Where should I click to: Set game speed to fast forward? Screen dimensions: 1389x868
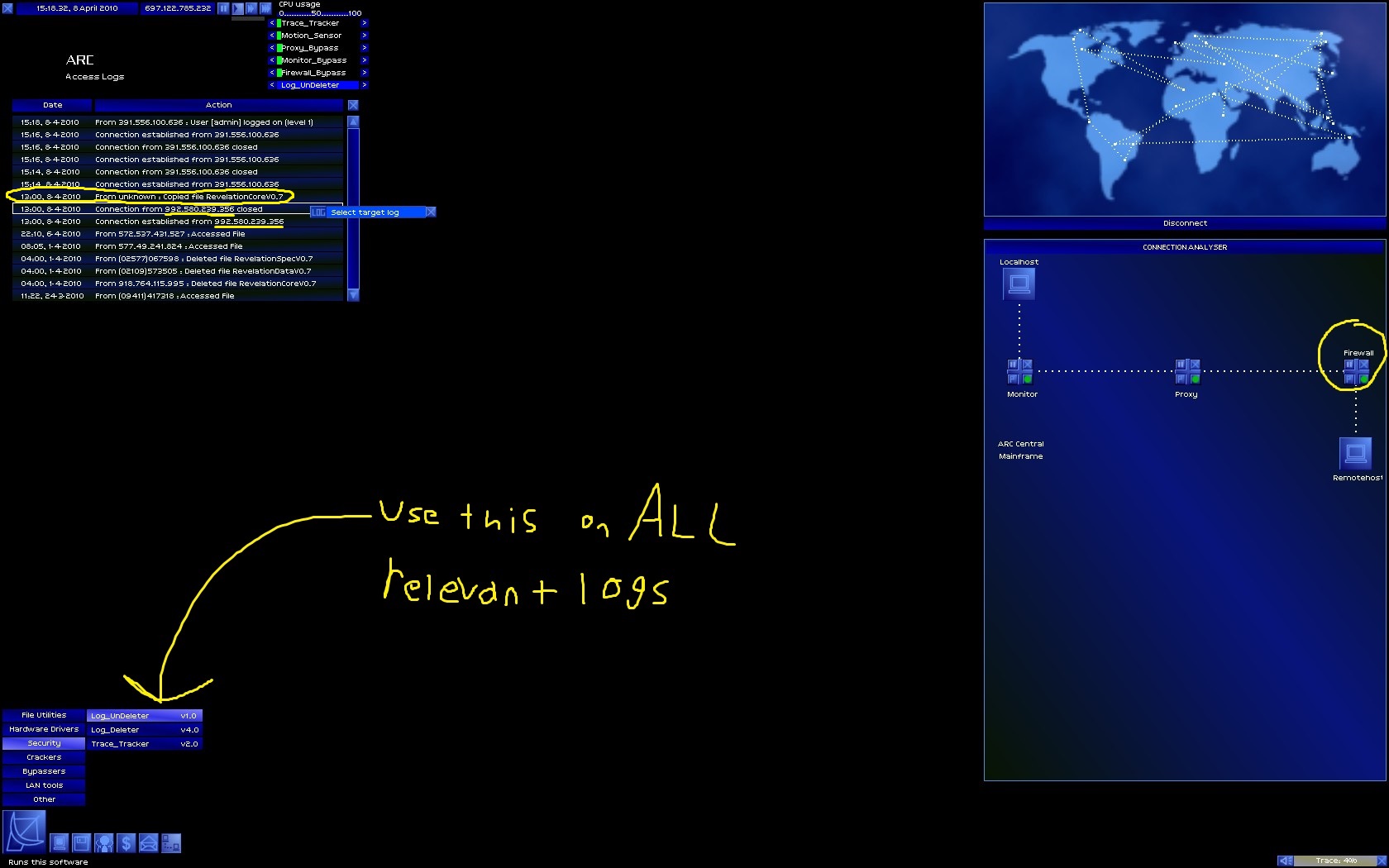(x=251, y=8)
